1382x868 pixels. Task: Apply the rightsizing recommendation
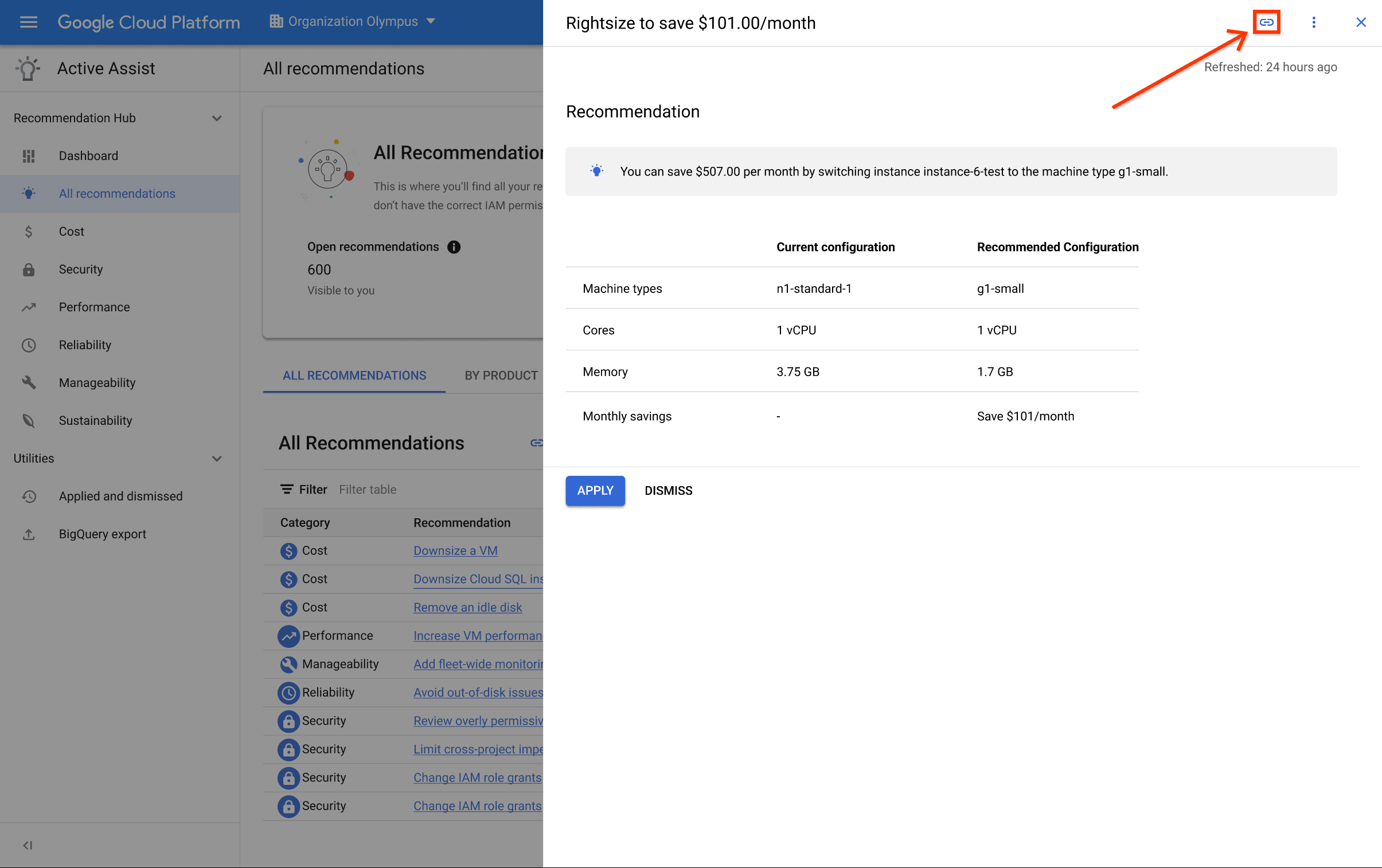595,490
